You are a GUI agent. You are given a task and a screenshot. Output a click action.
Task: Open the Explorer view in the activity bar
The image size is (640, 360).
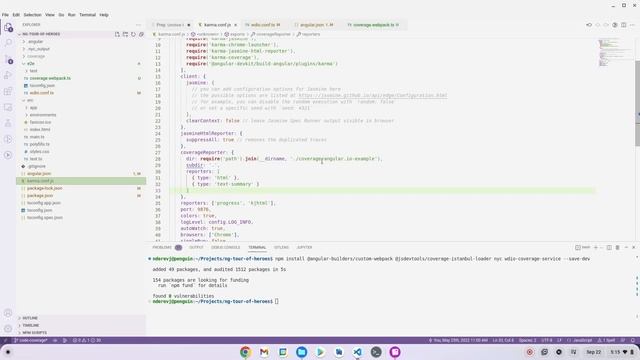(x=8, y=27)
